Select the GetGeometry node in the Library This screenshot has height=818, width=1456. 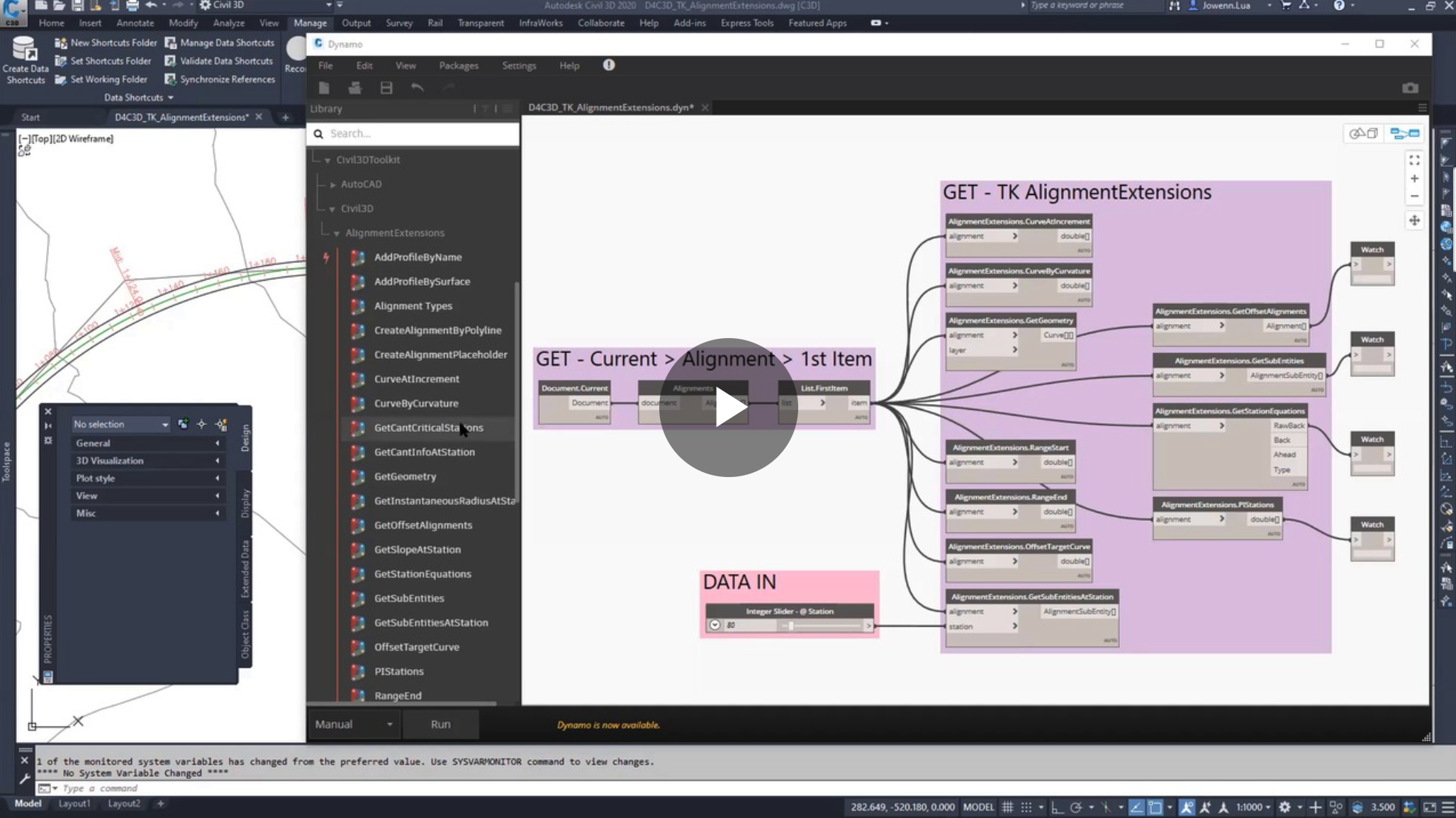click(x=405, y=476)
